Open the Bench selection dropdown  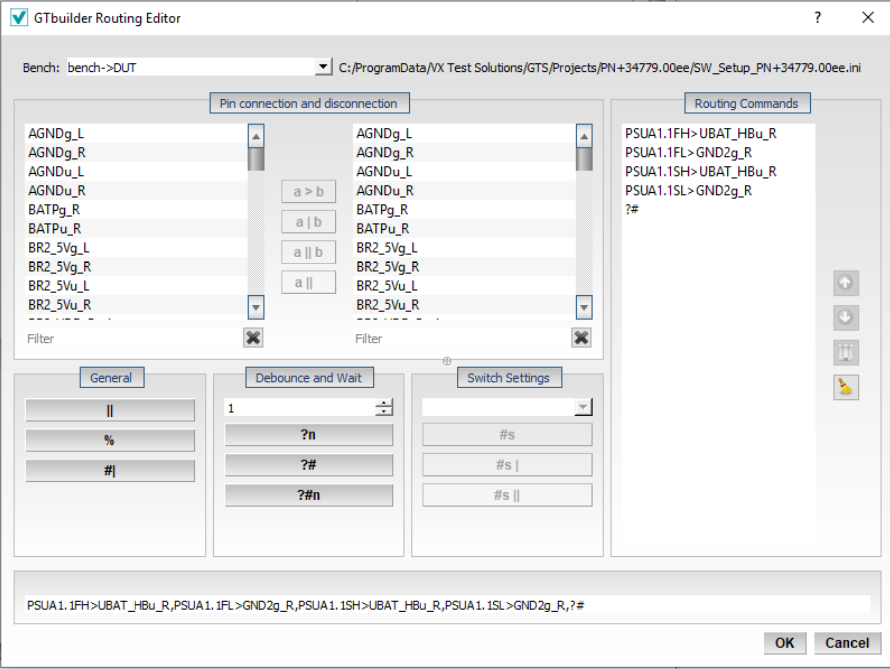(x=322, y=66)
